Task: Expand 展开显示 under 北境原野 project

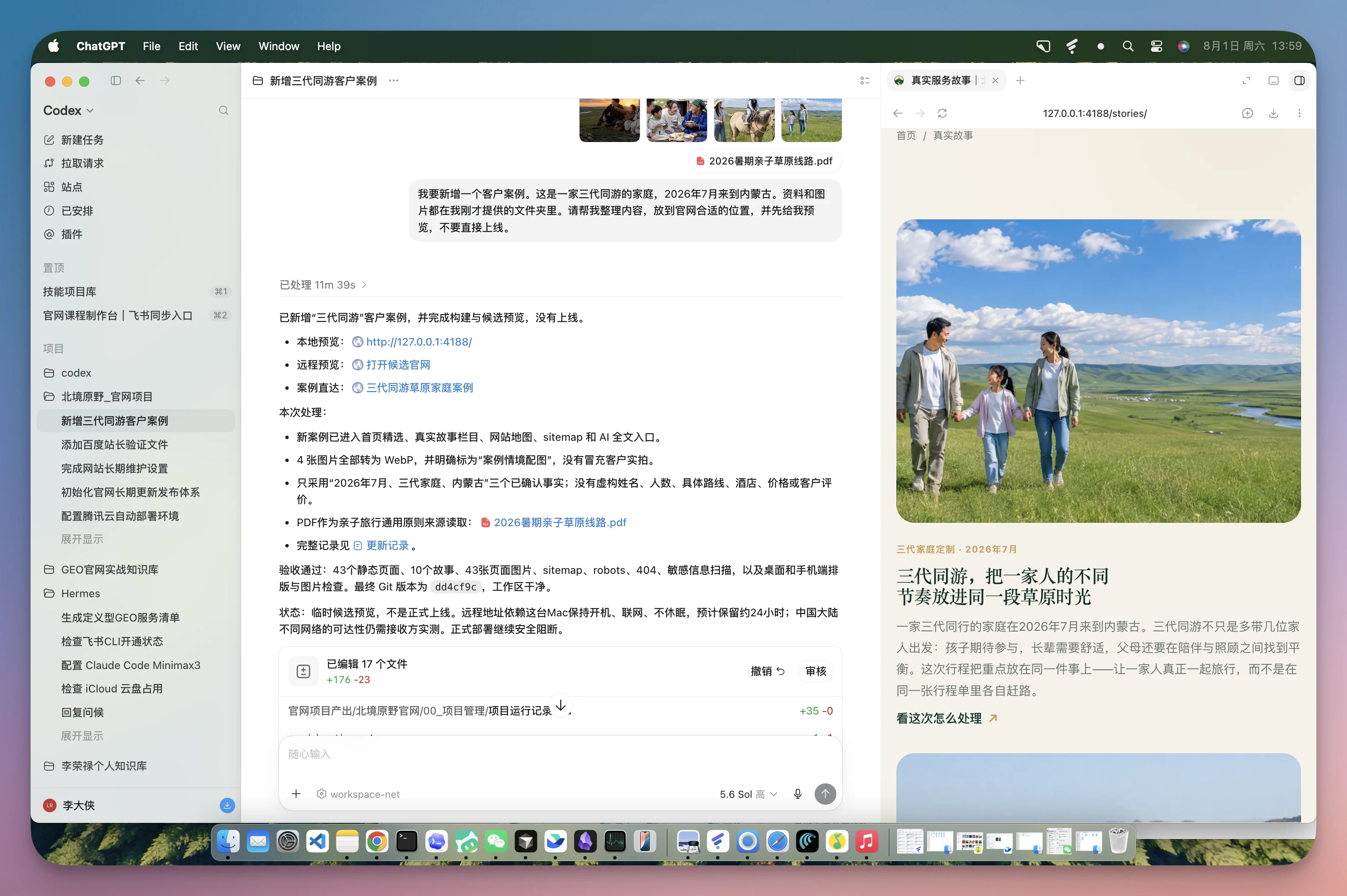Action: (x=82, y=539)
